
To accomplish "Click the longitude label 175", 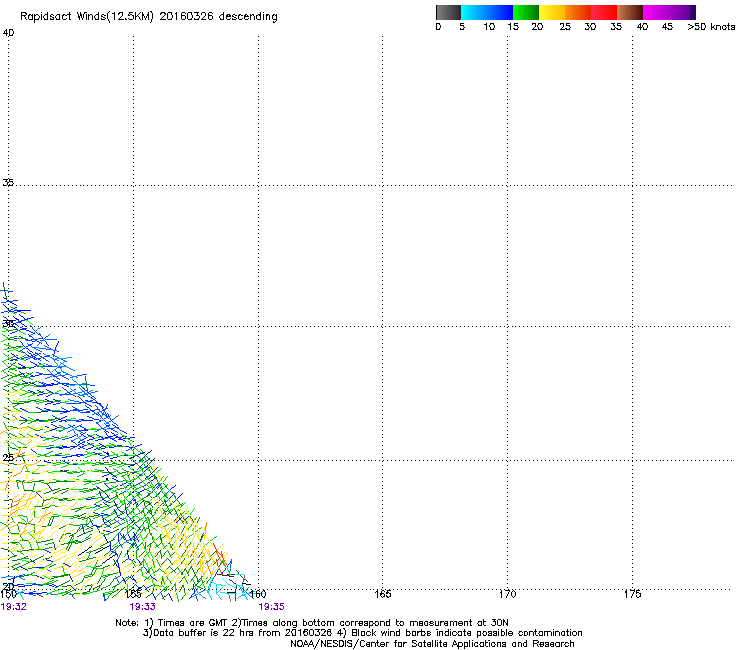I will pos(632,594).
